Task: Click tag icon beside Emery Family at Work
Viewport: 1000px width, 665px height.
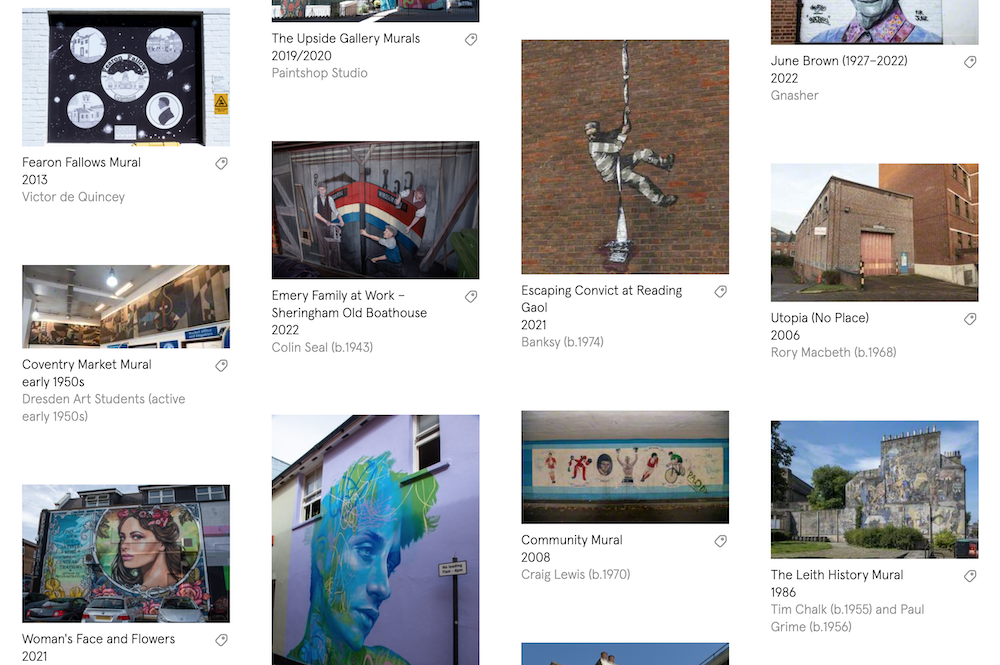Action: click(x=471, y=296)
